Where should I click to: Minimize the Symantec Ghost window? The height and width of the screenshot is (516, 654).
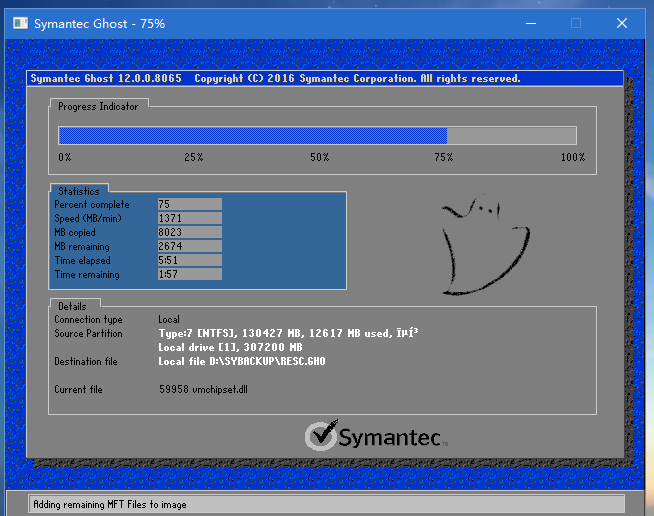[531, 23]
